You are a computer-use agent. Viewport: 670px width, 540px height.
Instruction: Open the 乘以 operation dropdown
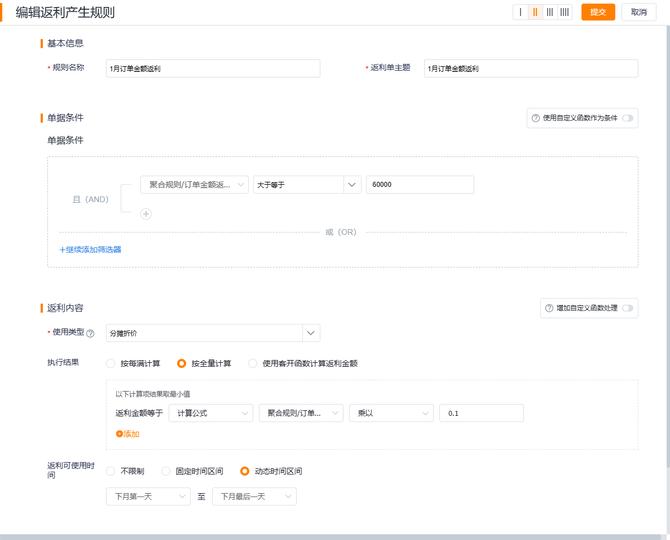coord(390,413)
